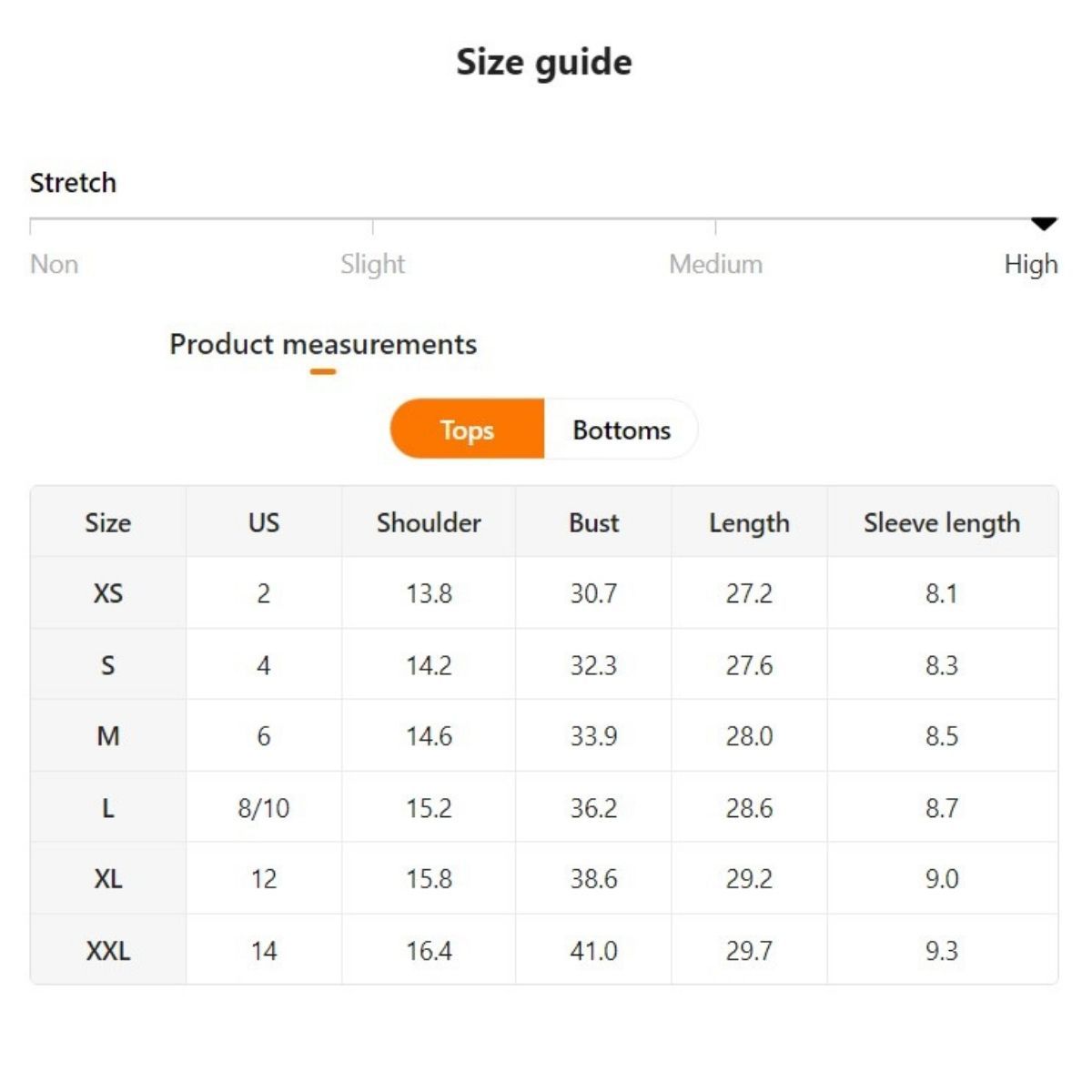Select the M size row label
1092x1092 pixels.
(107, 735)
